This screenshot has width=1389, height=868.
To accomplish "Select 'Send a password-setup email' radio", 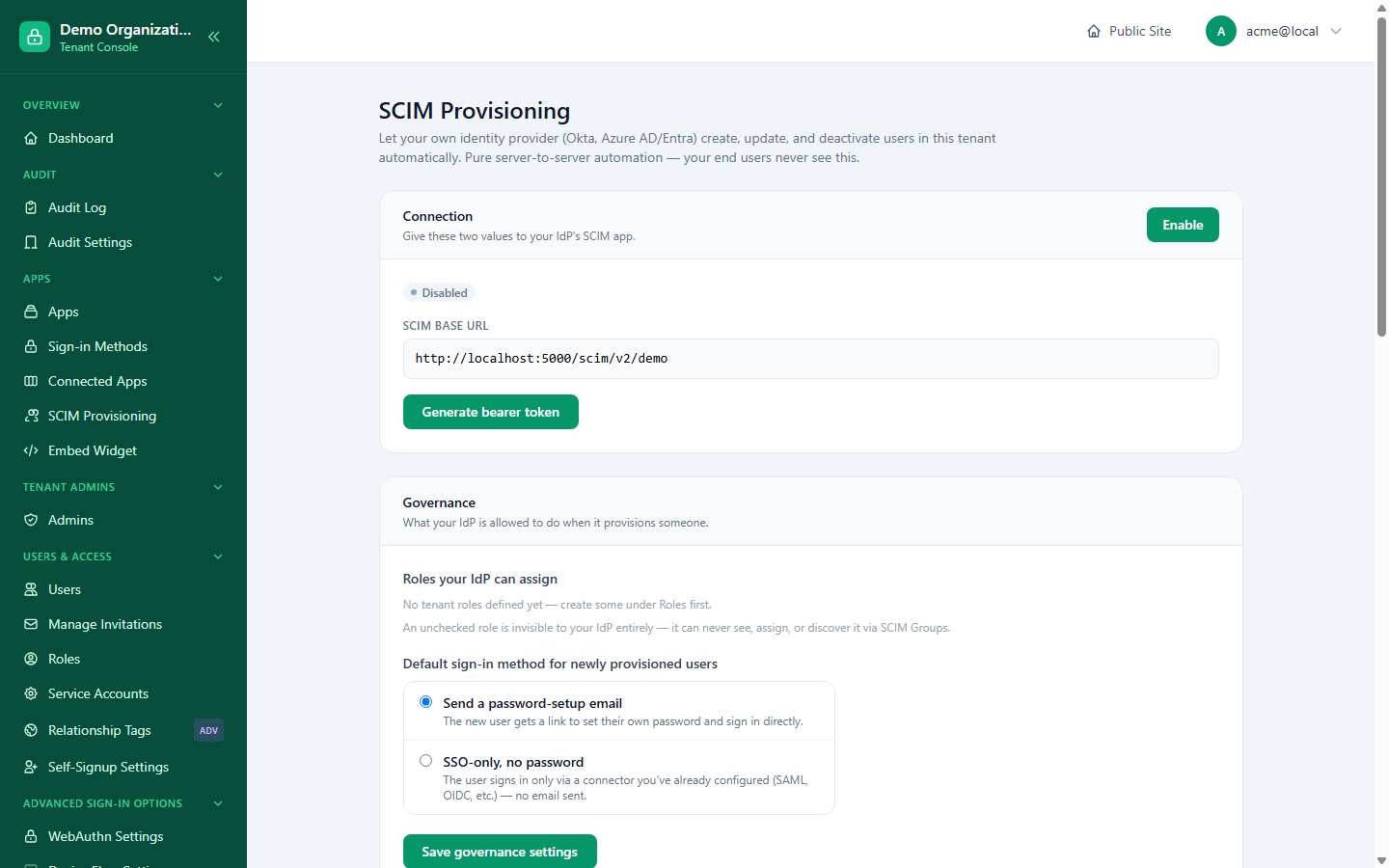I will (x=425, y=701).
